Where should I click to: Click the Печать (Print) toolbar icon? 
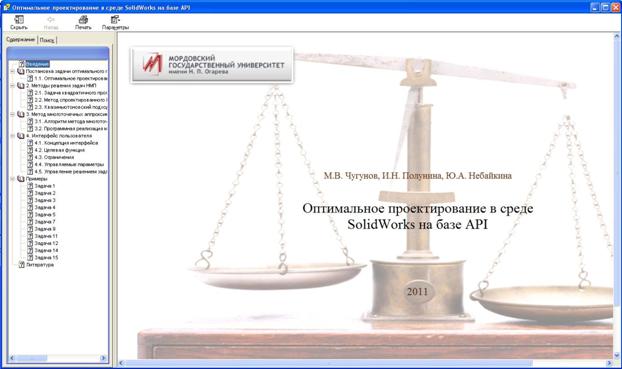83,22
